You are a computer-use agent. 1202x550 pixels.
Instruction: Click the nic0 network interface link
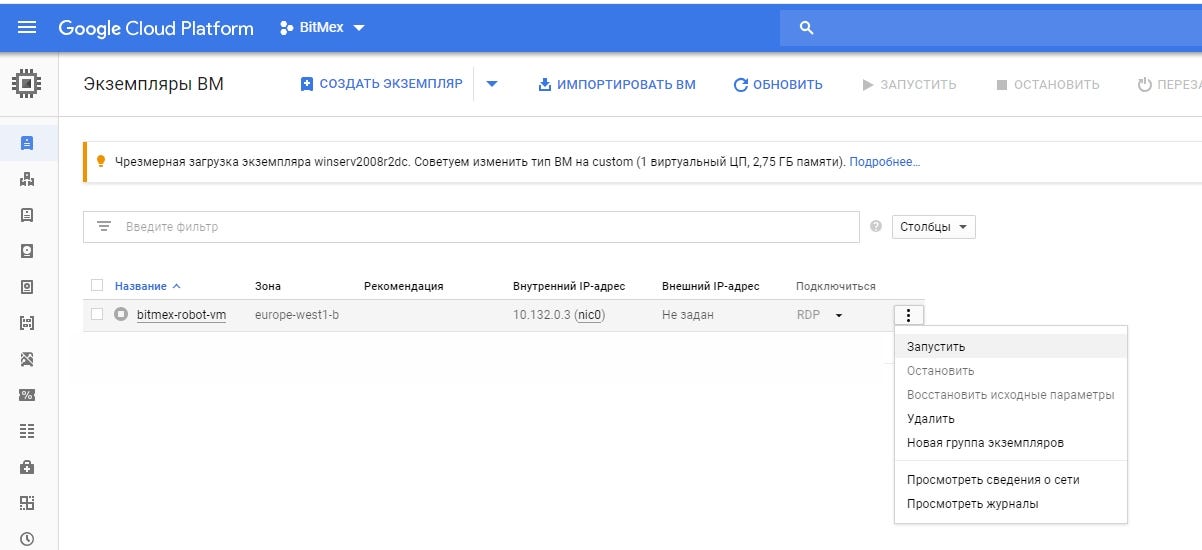[x=590, y=315]
